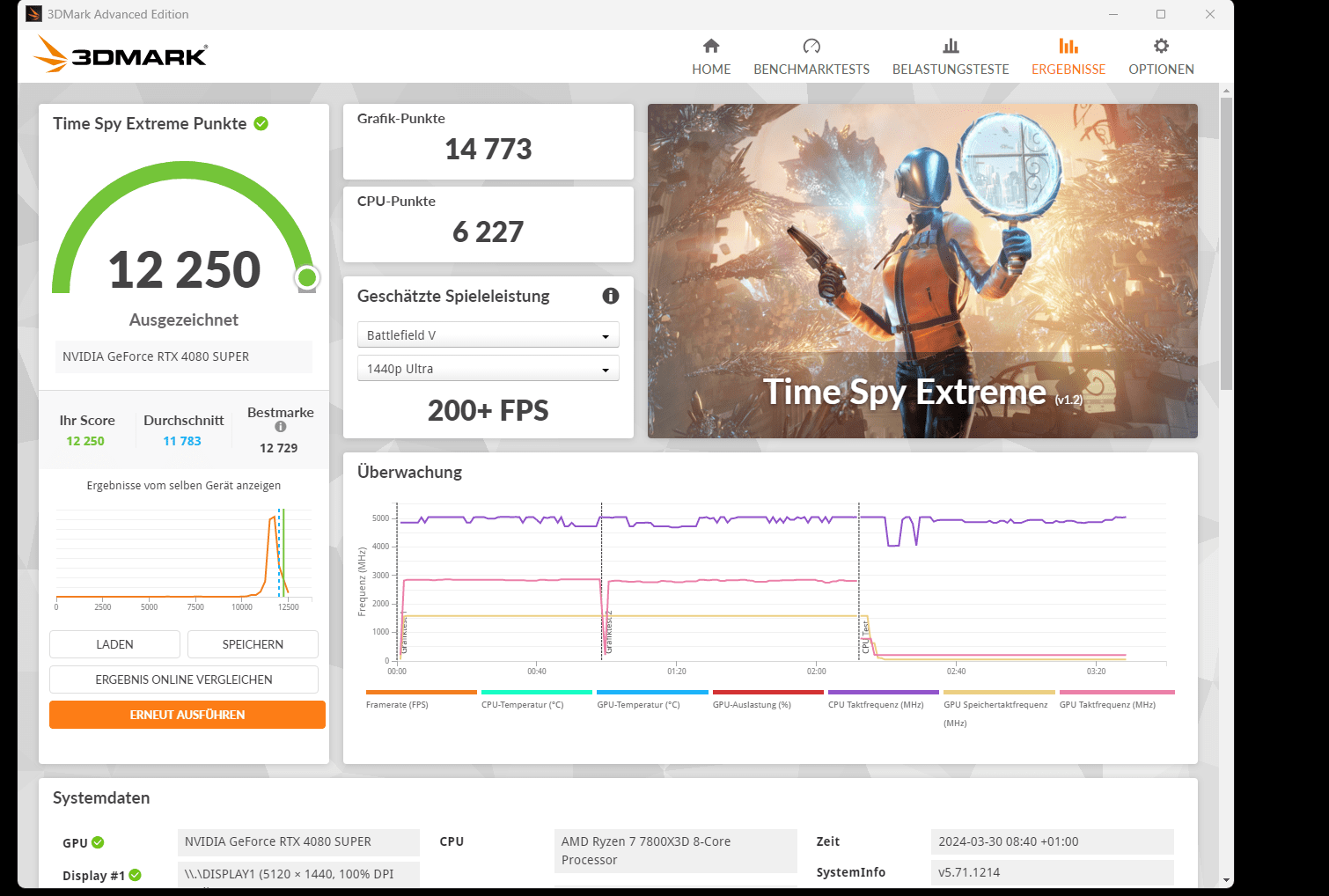1329x896 pixels.
Task: Click the Home house icon
Action: click(711, 46)
